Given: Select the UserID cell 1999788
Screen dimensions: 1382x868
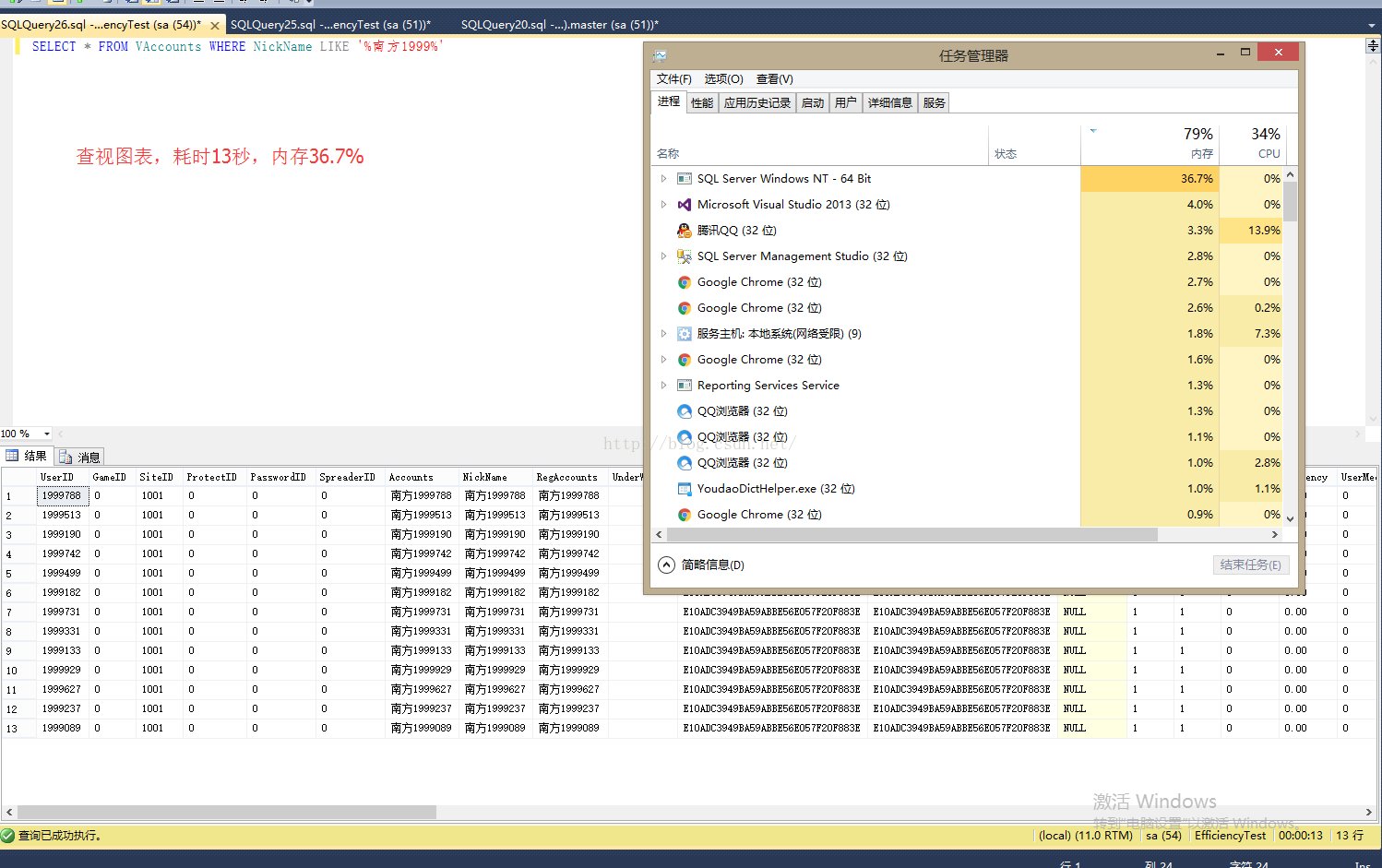Looking at the screenshot, I should coord(62,496).
